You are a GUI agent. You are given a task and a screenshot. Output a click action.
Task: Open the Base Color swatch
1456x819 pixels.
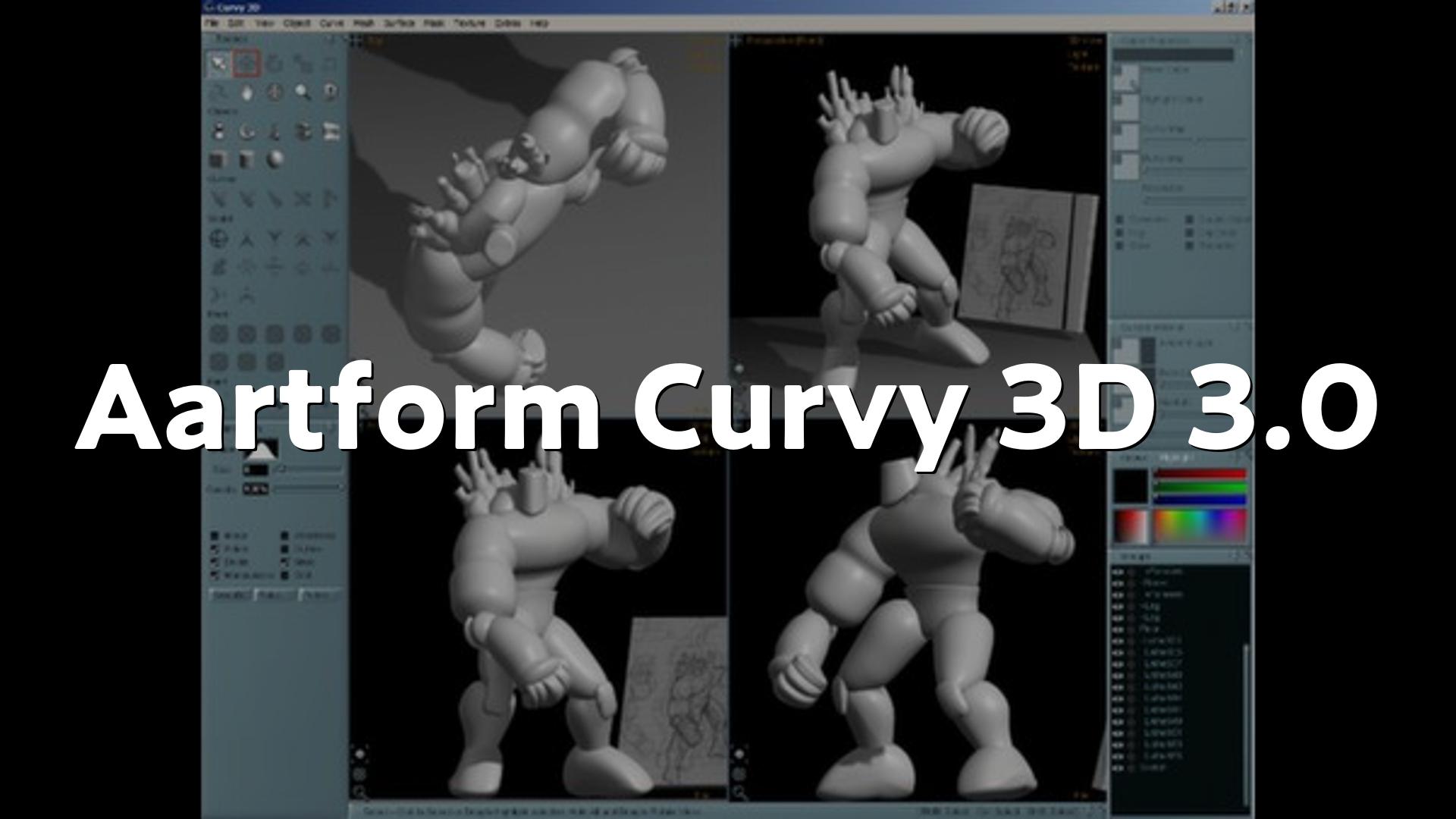click(1127, 78)
